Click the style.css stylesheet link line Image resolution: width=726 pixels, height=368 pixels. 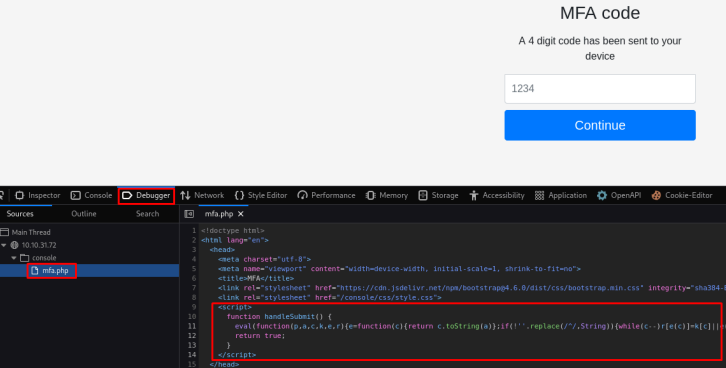pos(330,298)
